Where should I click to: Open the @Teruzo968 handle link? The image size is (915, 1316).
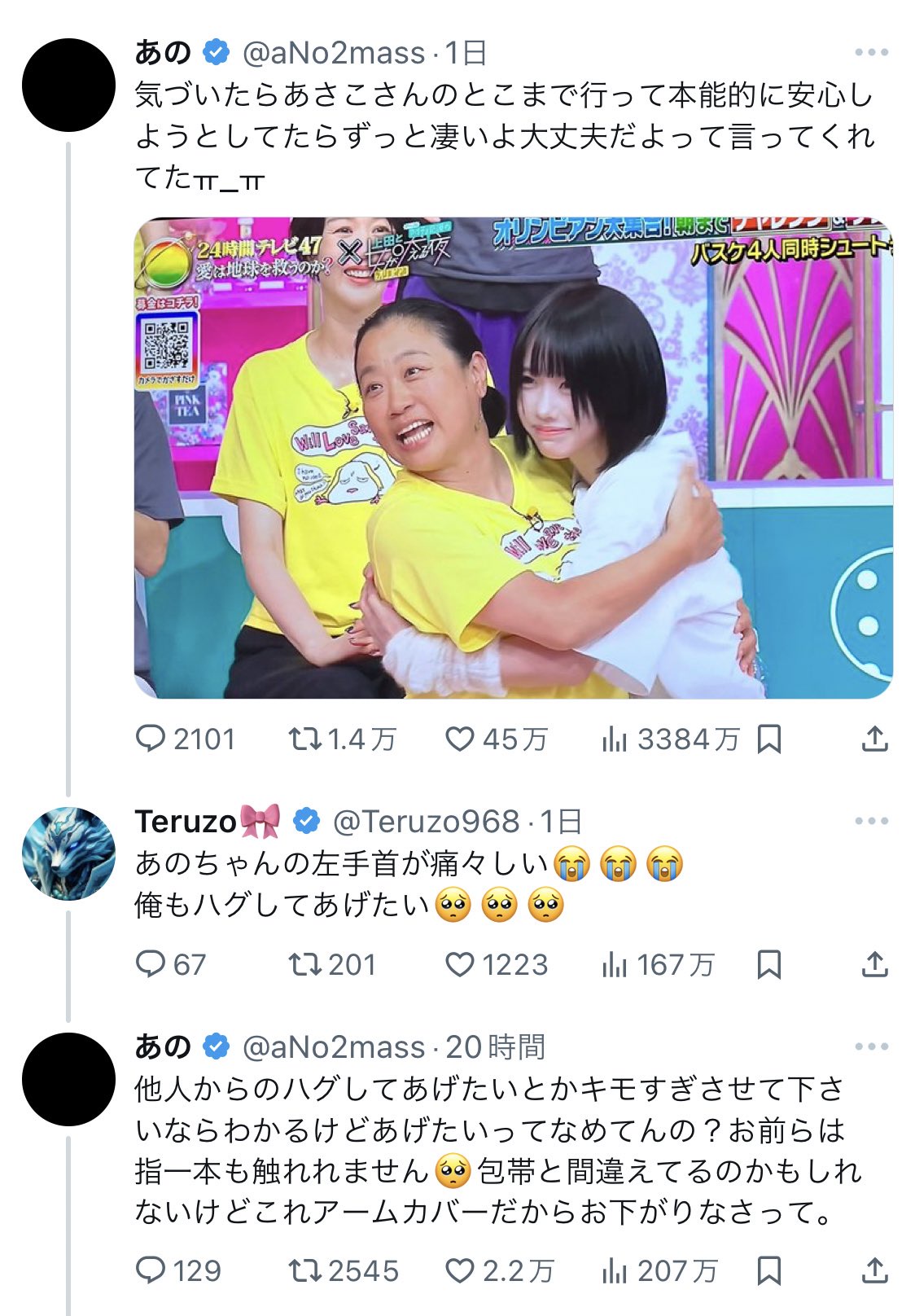[427, 822]
